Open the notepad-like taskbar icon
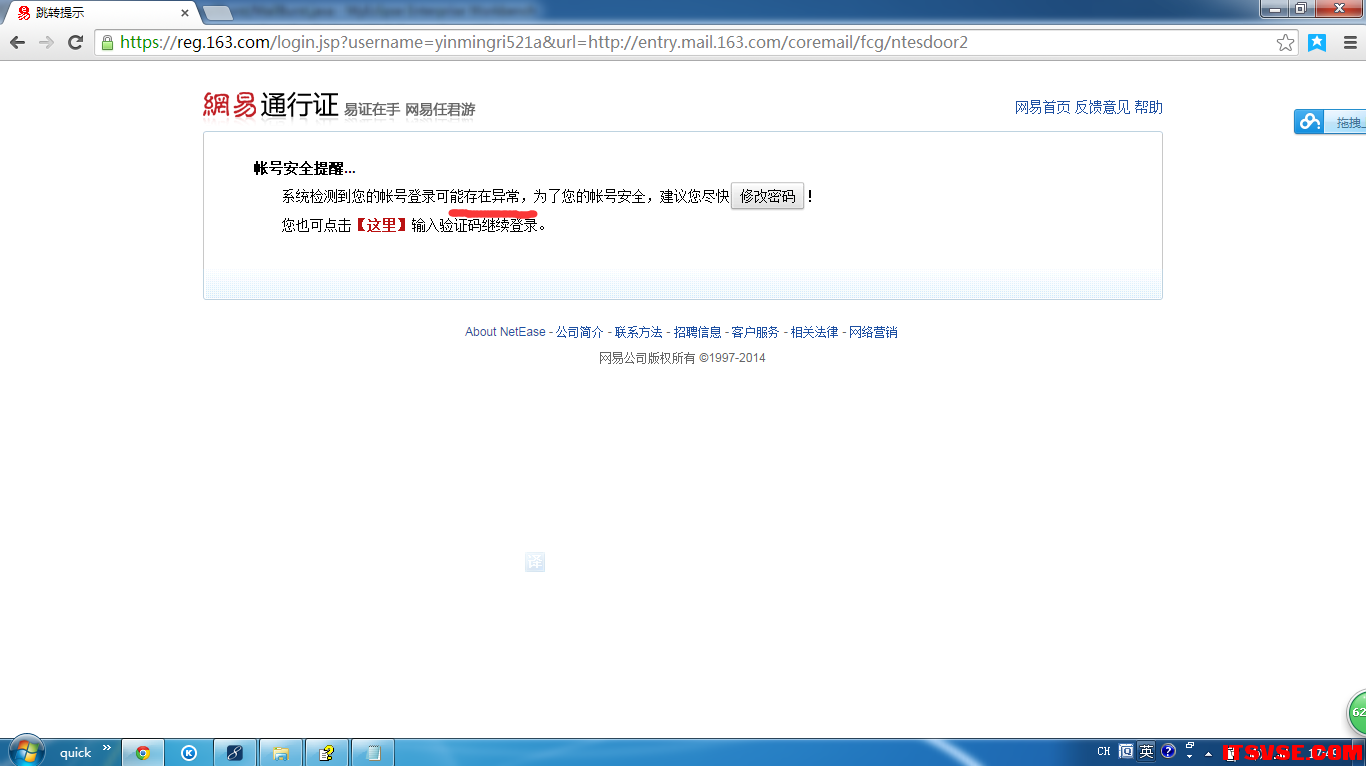Screen dimensions: 1366x766 373,753
